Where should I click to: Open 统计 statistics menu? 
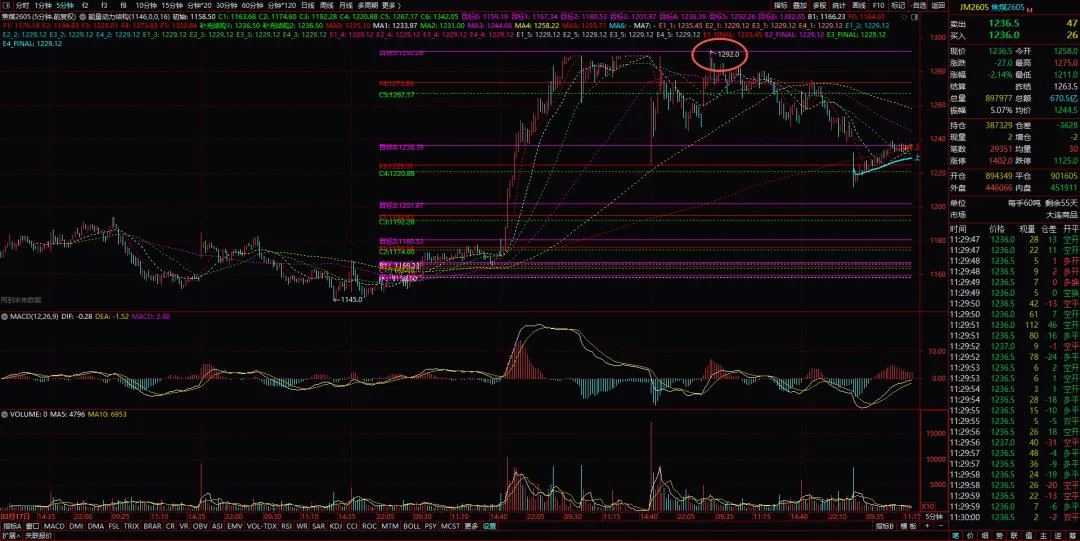pos(839,6)
